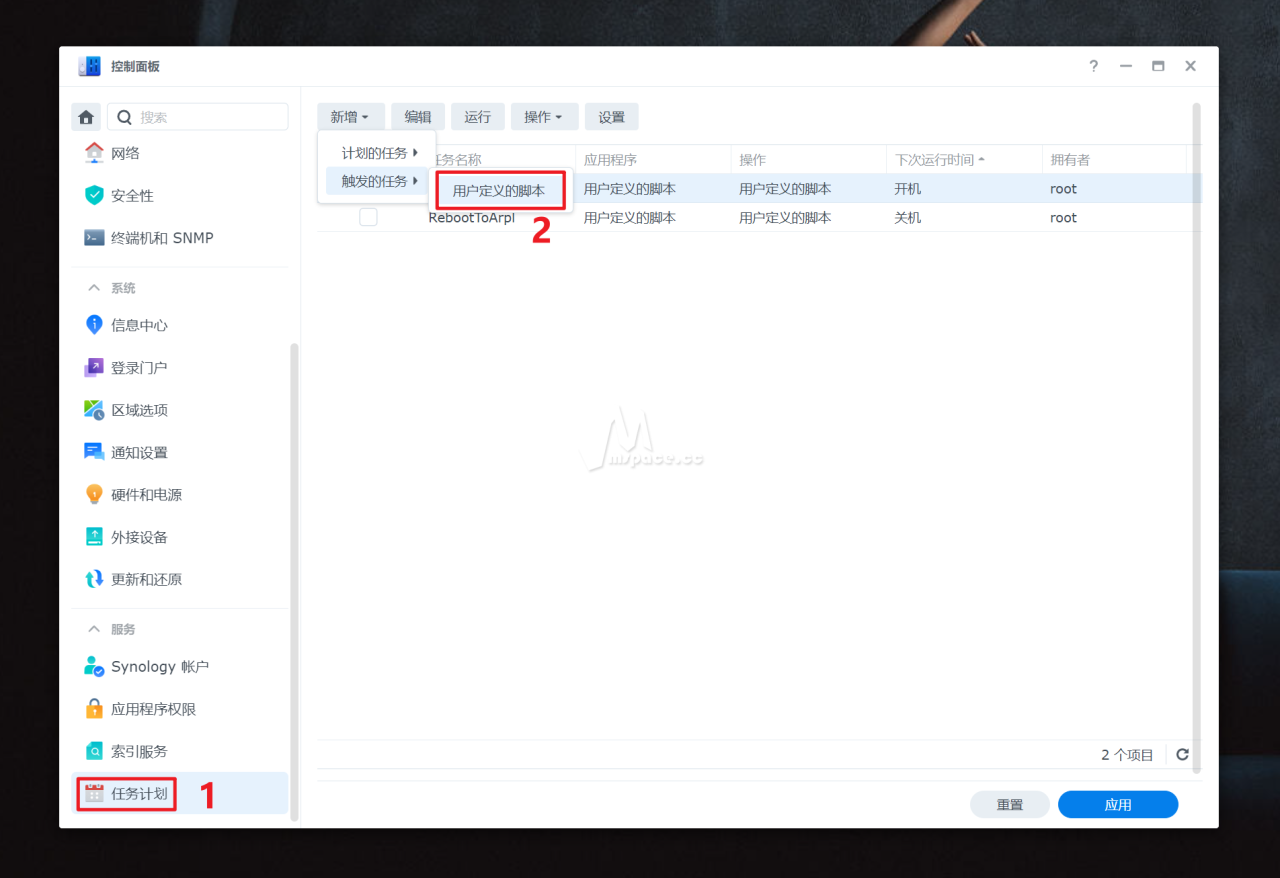The height and width of the screenshot is (878, 1280).
Task: Click the bulb icon beside 硬件和电源
Action: point(94,494)
